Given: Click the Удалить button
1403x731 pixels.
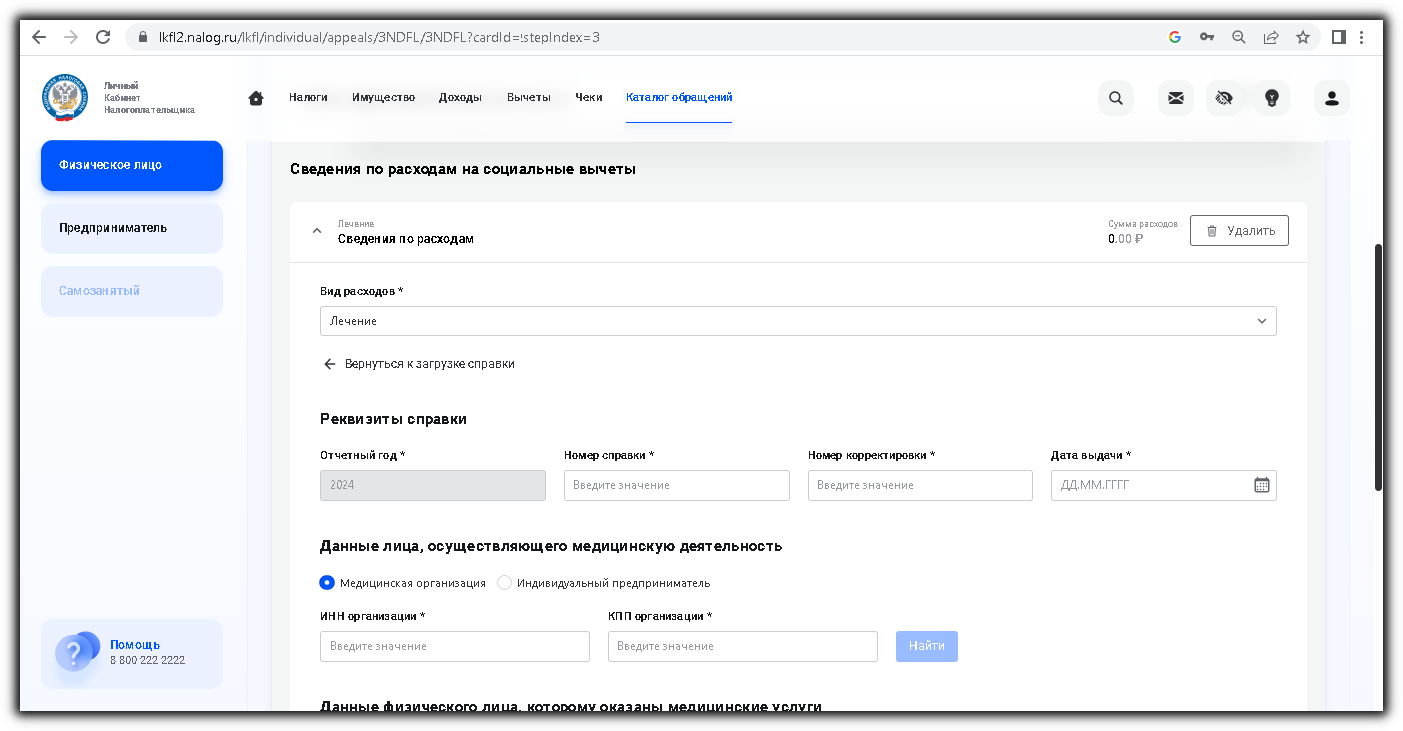Looking at the screenshot, I should click(x=1239, y=231).
